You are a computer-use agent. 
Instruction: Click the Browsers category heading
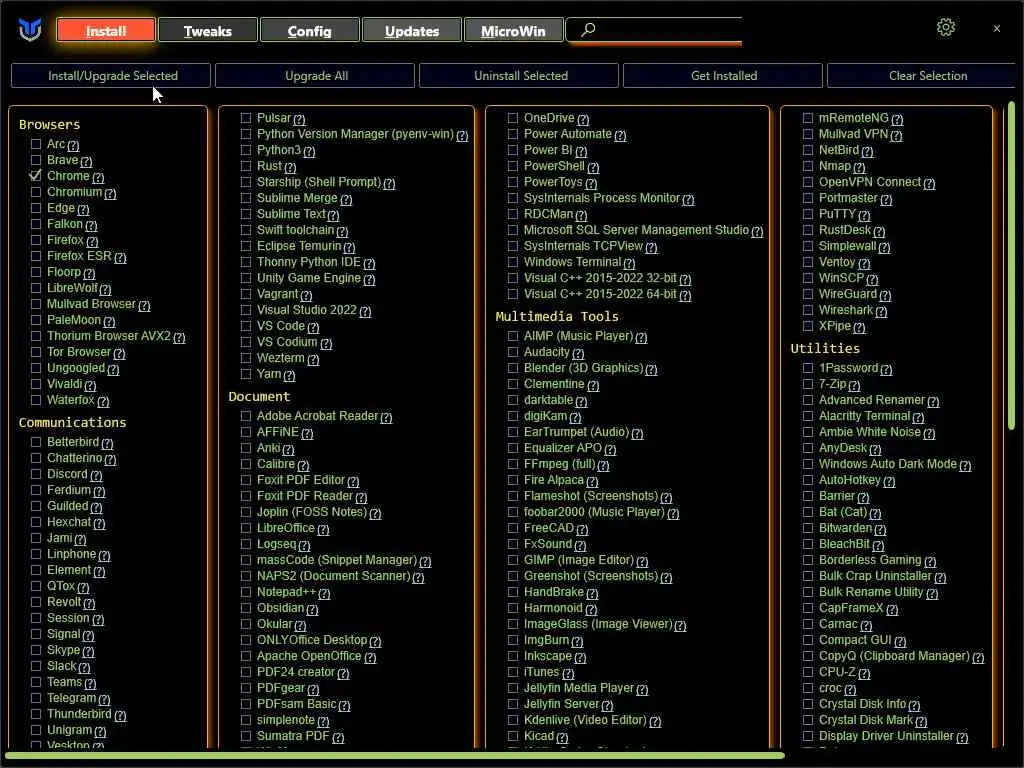(x=50, y=124)
